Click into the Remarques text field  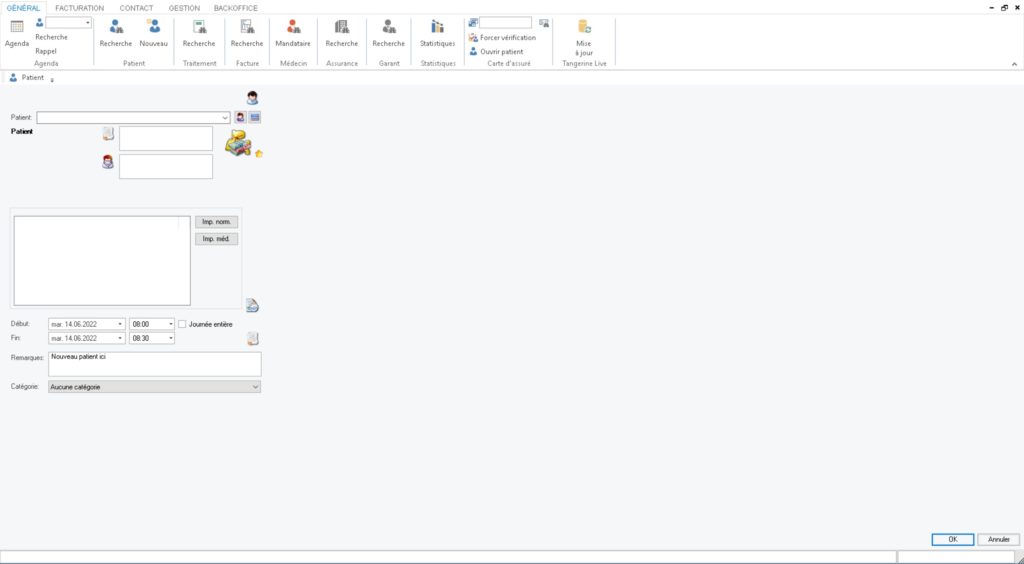point(155,364)
